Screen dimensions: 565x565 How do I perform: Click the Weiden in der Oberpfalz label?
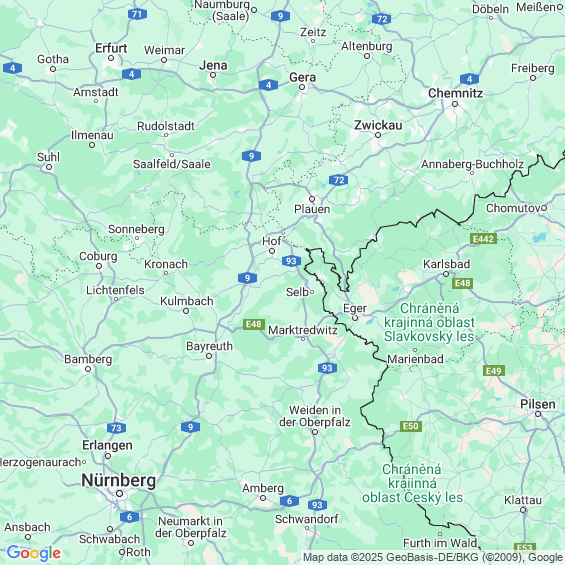pos(315,416)
